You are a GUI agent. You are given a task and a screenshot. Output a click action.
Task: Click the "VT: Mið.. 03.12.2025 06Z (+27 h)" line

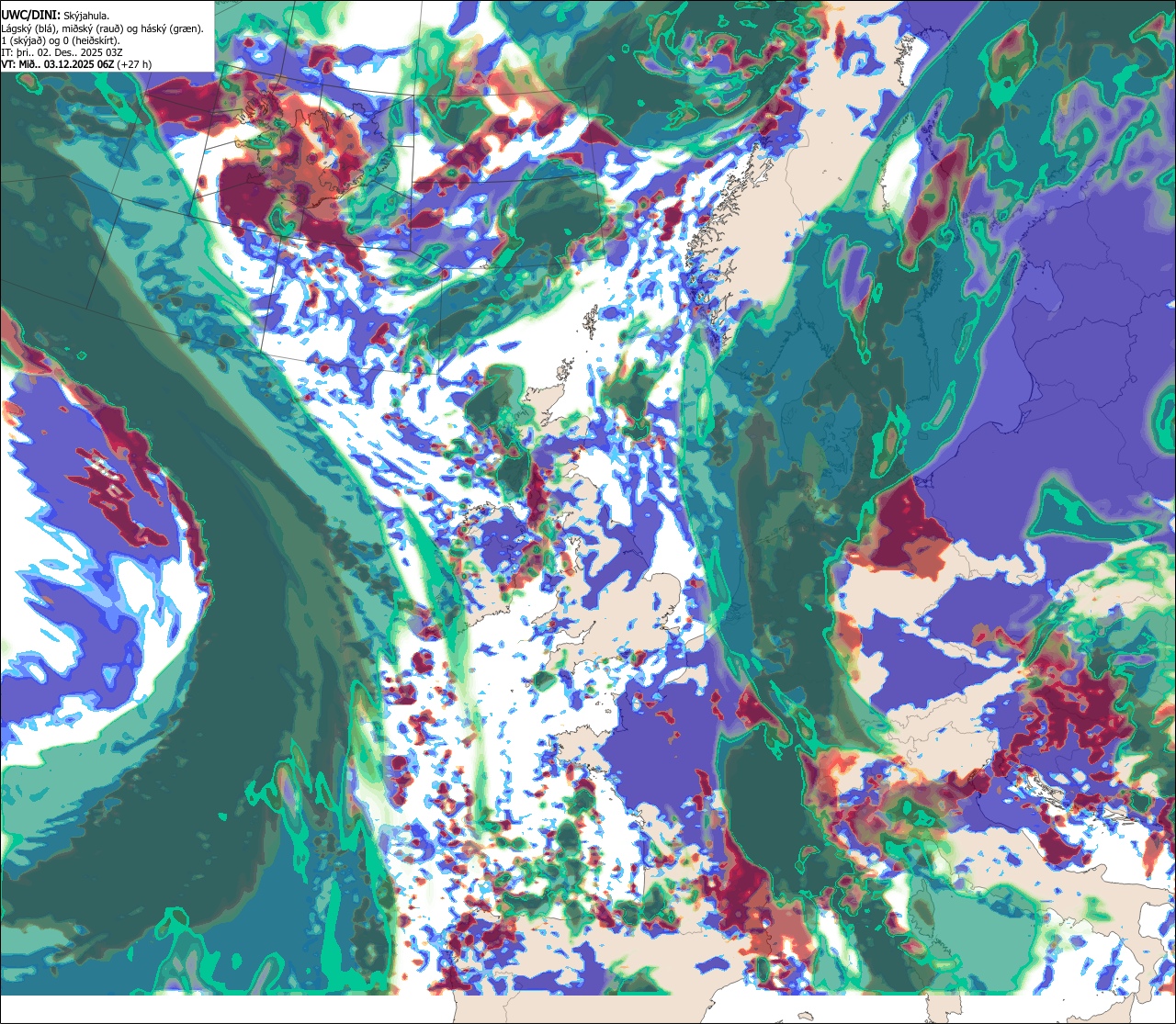pos(77,64)
